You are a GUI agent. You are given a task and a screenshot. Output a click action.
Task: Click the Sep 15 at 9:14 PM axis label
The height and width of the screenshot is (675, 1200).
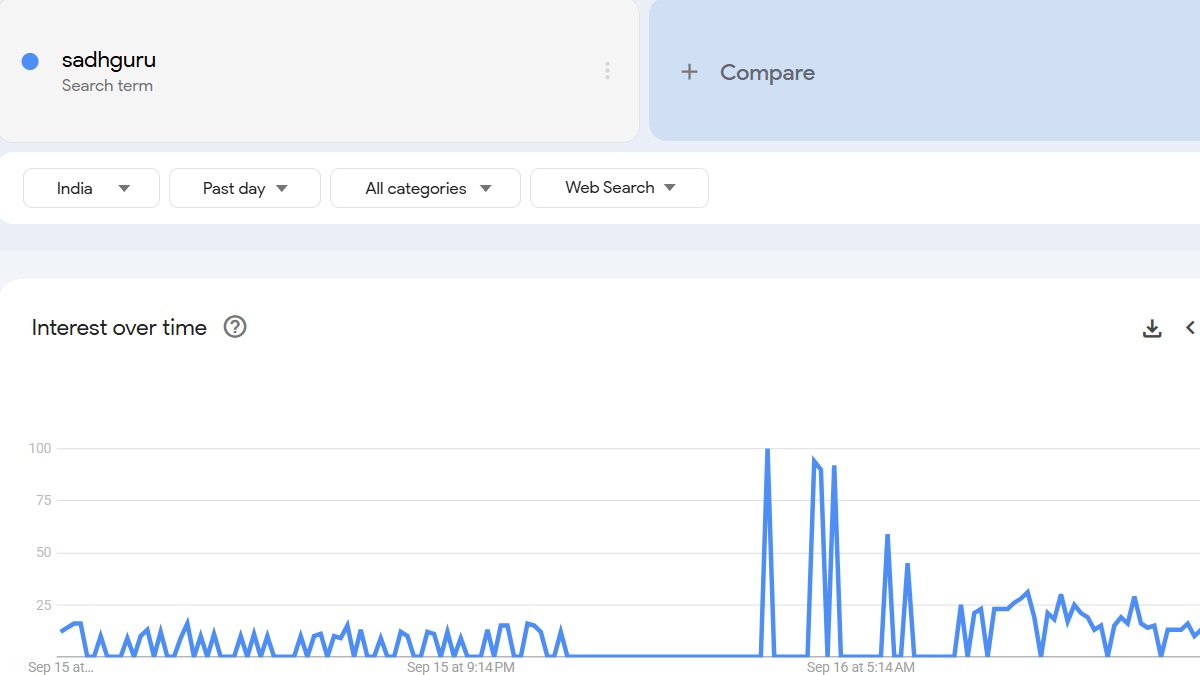point(461,667)
